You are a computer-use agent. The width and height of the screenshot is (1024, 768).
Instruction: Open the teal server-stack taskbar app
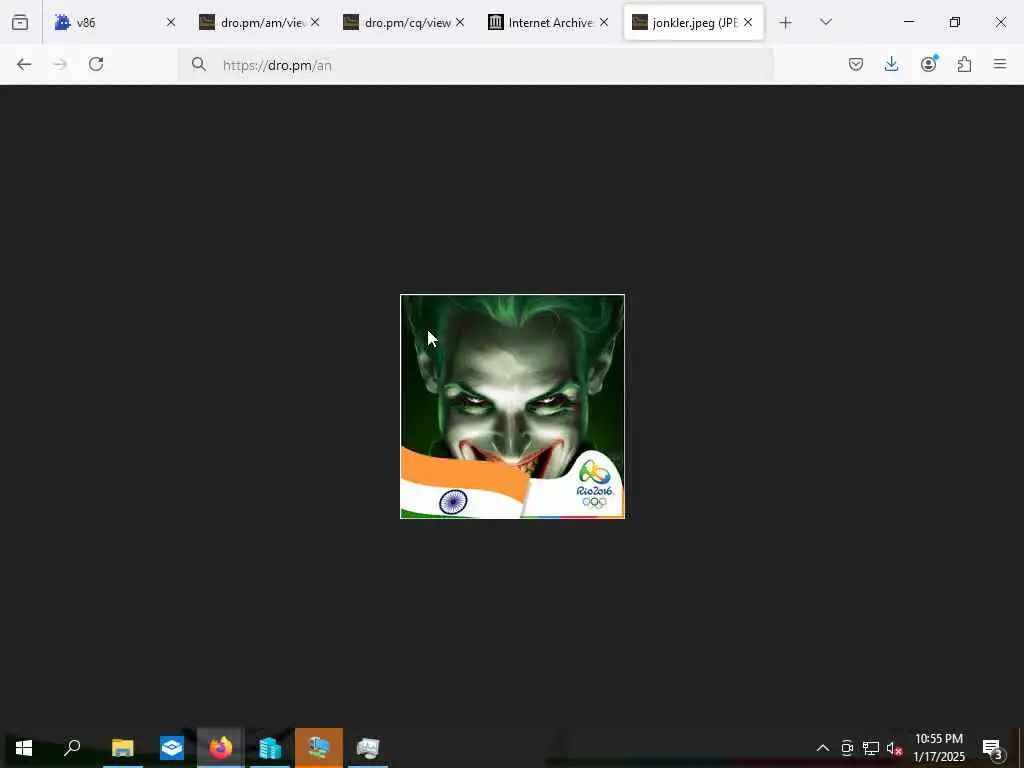270,748
